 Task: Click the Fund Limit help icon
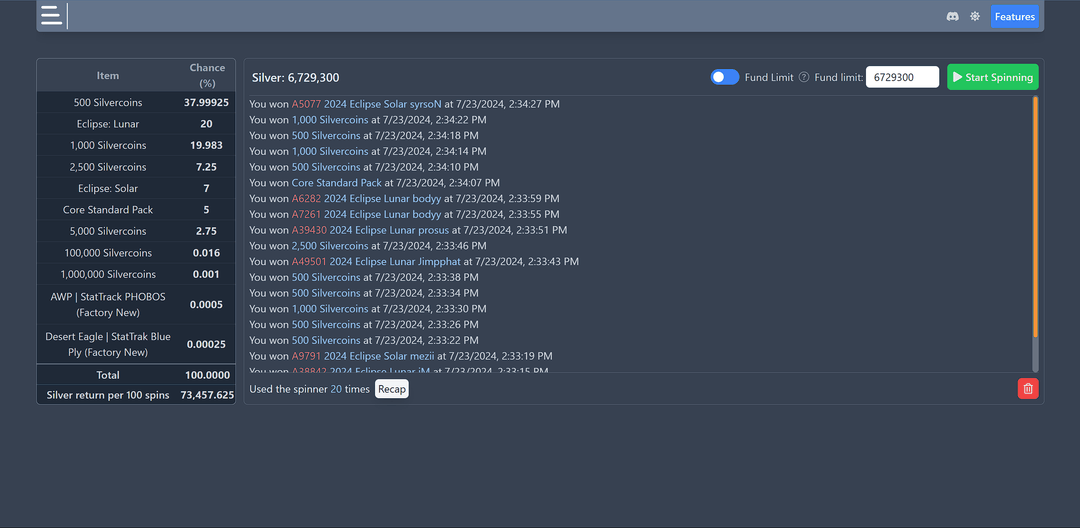tap(804, 78)
